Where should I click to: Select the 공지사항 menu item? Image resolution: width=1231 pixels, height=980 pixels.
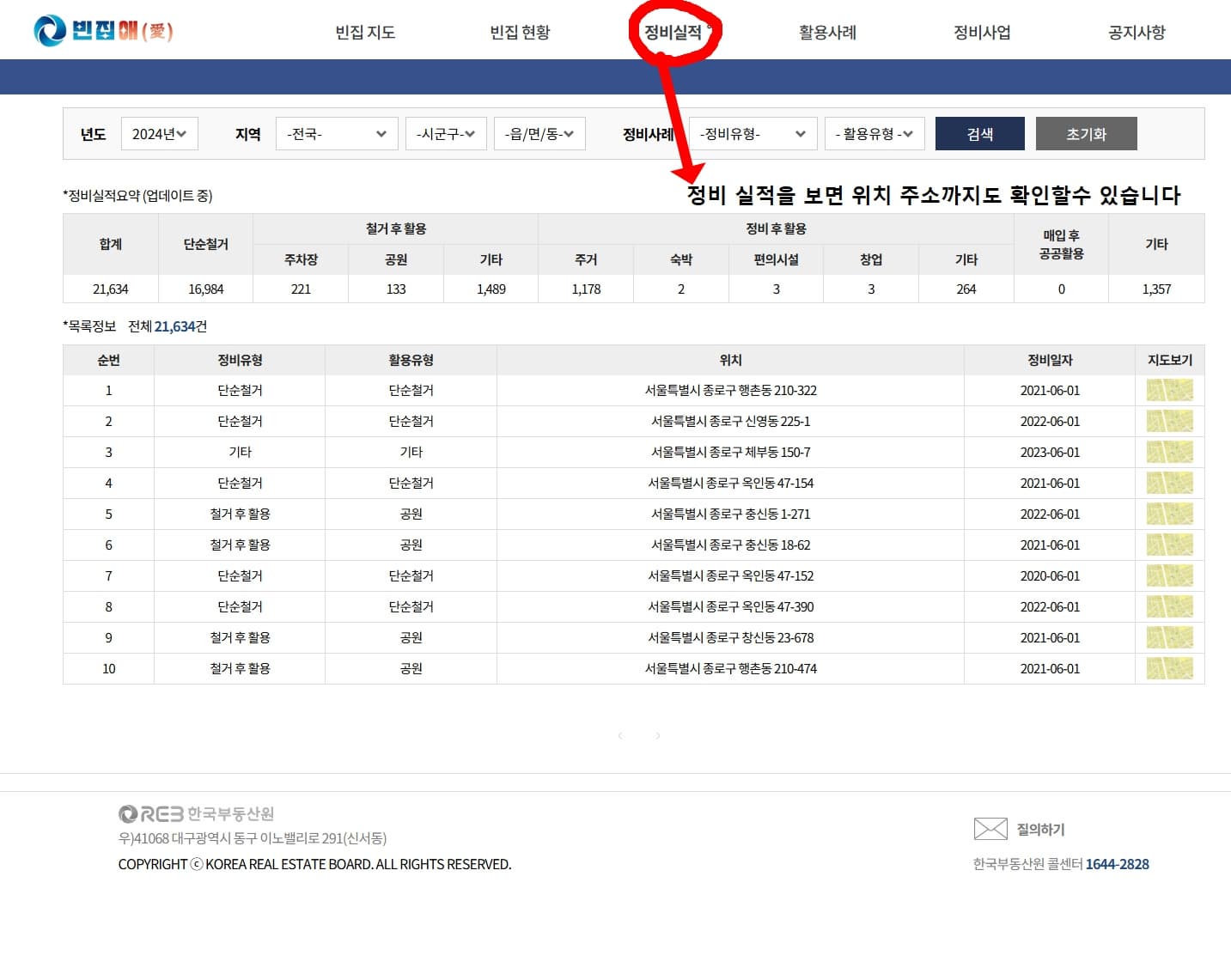(x=1136, y=32)
